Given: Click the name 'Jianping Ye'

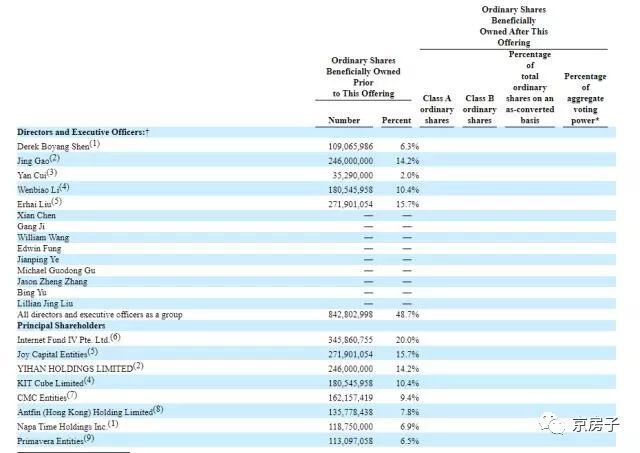Looking at the screenshot, I should point(38,260).
